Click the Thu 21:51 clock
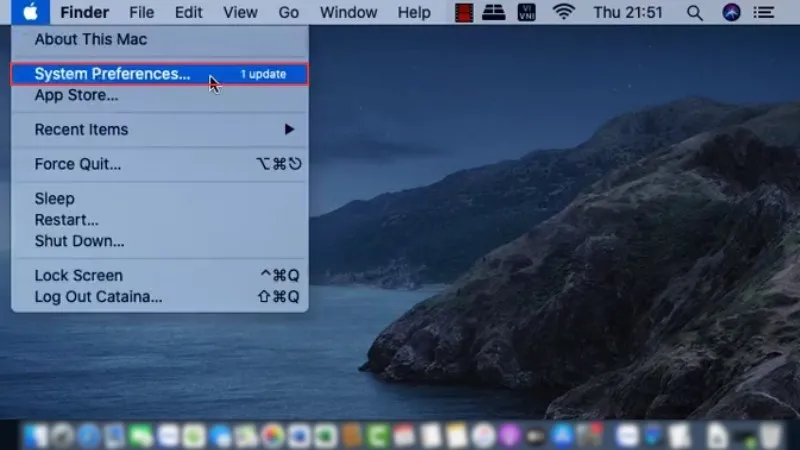Screen dimensions: 800x450 tap(627, 13)
